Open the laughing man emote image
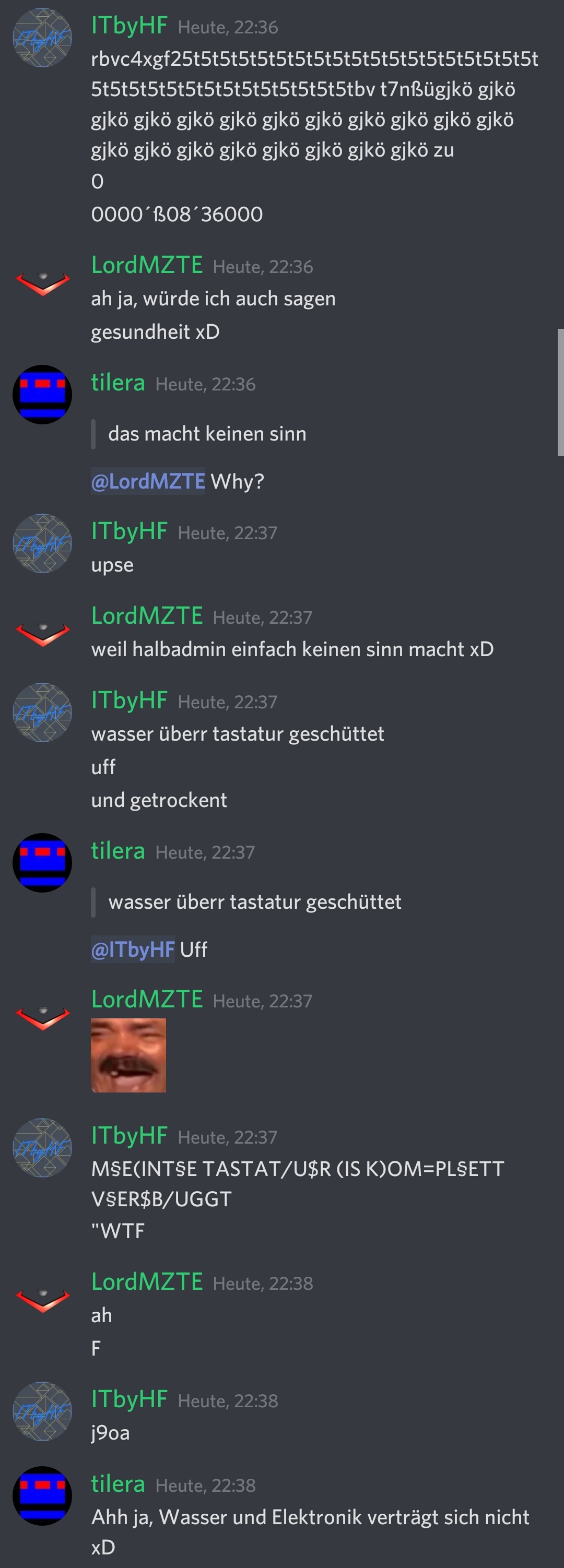The image size is (564, 1568). [x=128, y=1055]
